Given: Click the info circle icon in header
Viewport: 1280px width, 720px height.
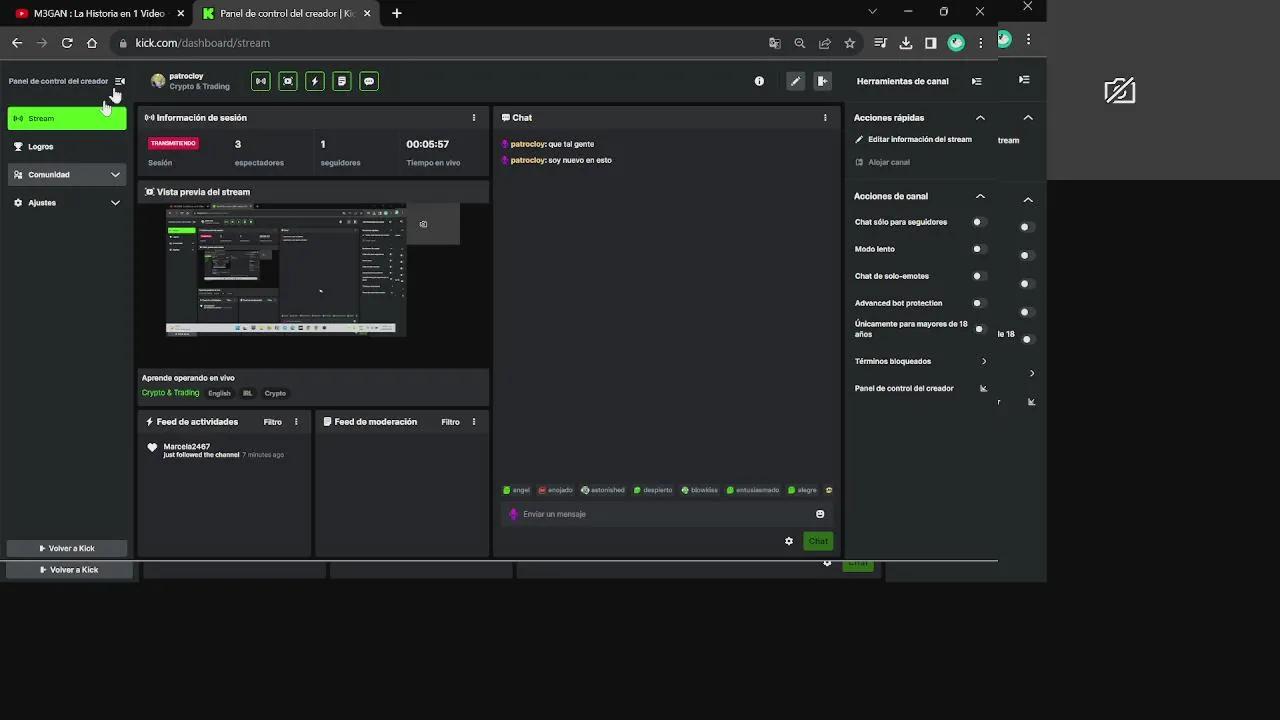Looking at the screenshot, I should 759,81.
